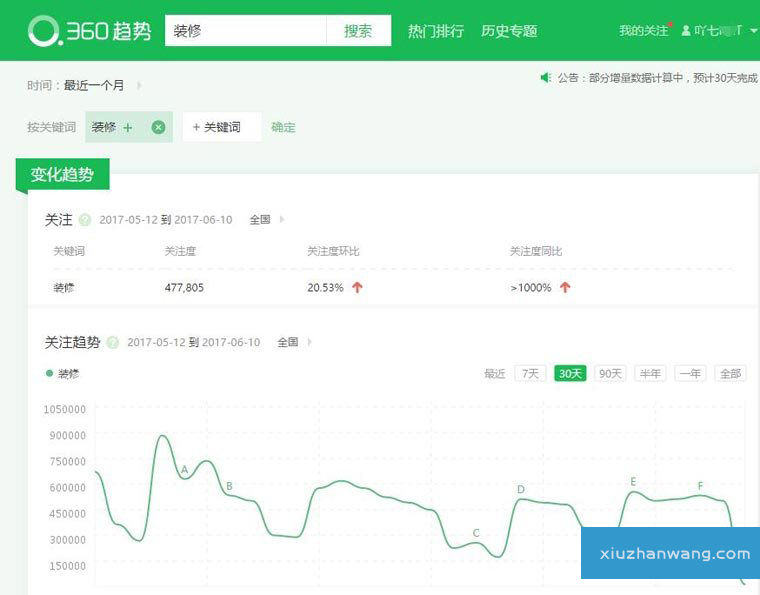Click the 确定 link to confirm keywords
This screenshot has height=595, width=760.
click(x=283, y=127)
